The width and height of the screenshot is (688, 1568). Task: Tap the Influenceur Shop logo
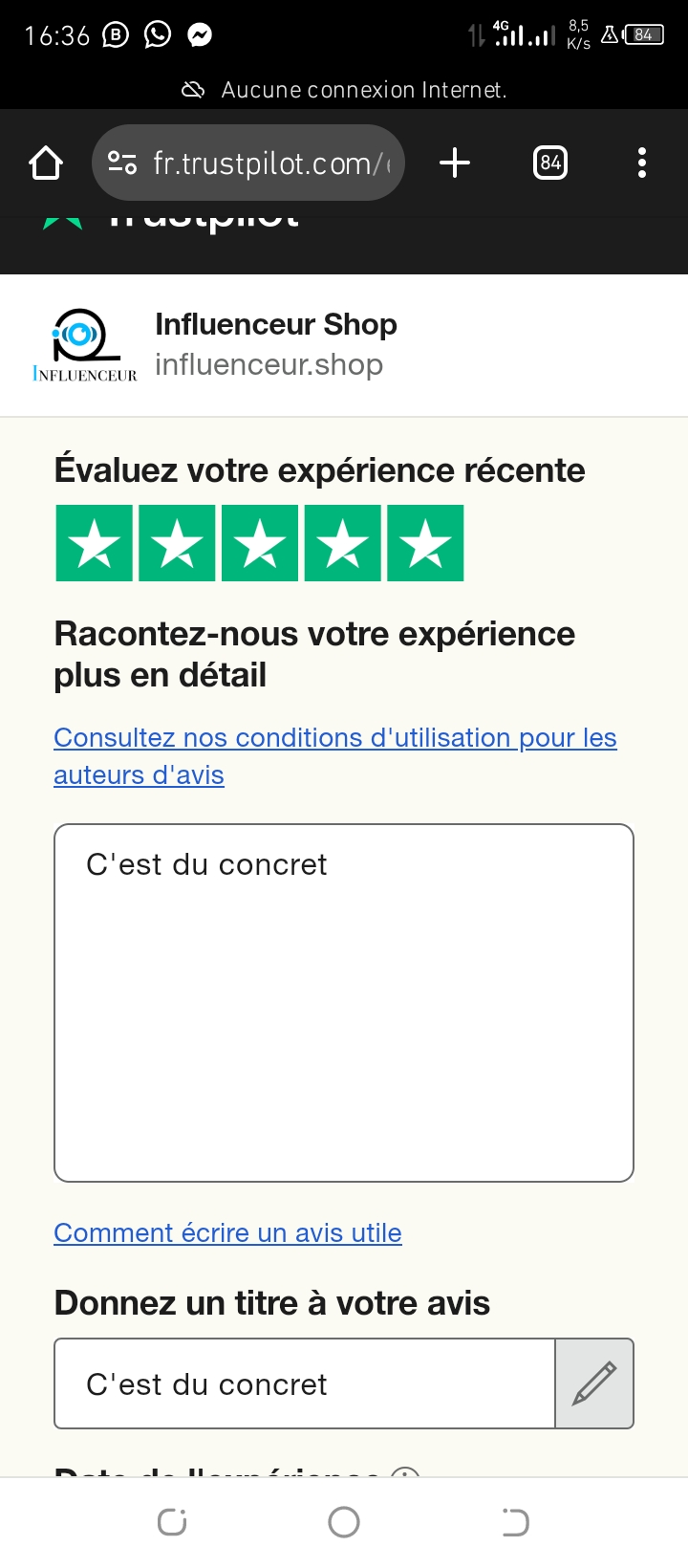pyautogui.click(x=85, y=346)
